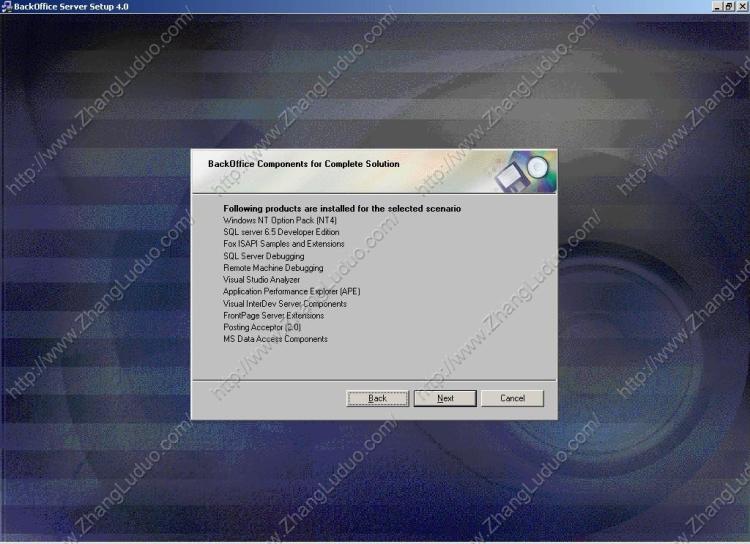Close the BackOffice Server Setup window
The height and width of the screenshot is (544, 750).
point(742,6)
